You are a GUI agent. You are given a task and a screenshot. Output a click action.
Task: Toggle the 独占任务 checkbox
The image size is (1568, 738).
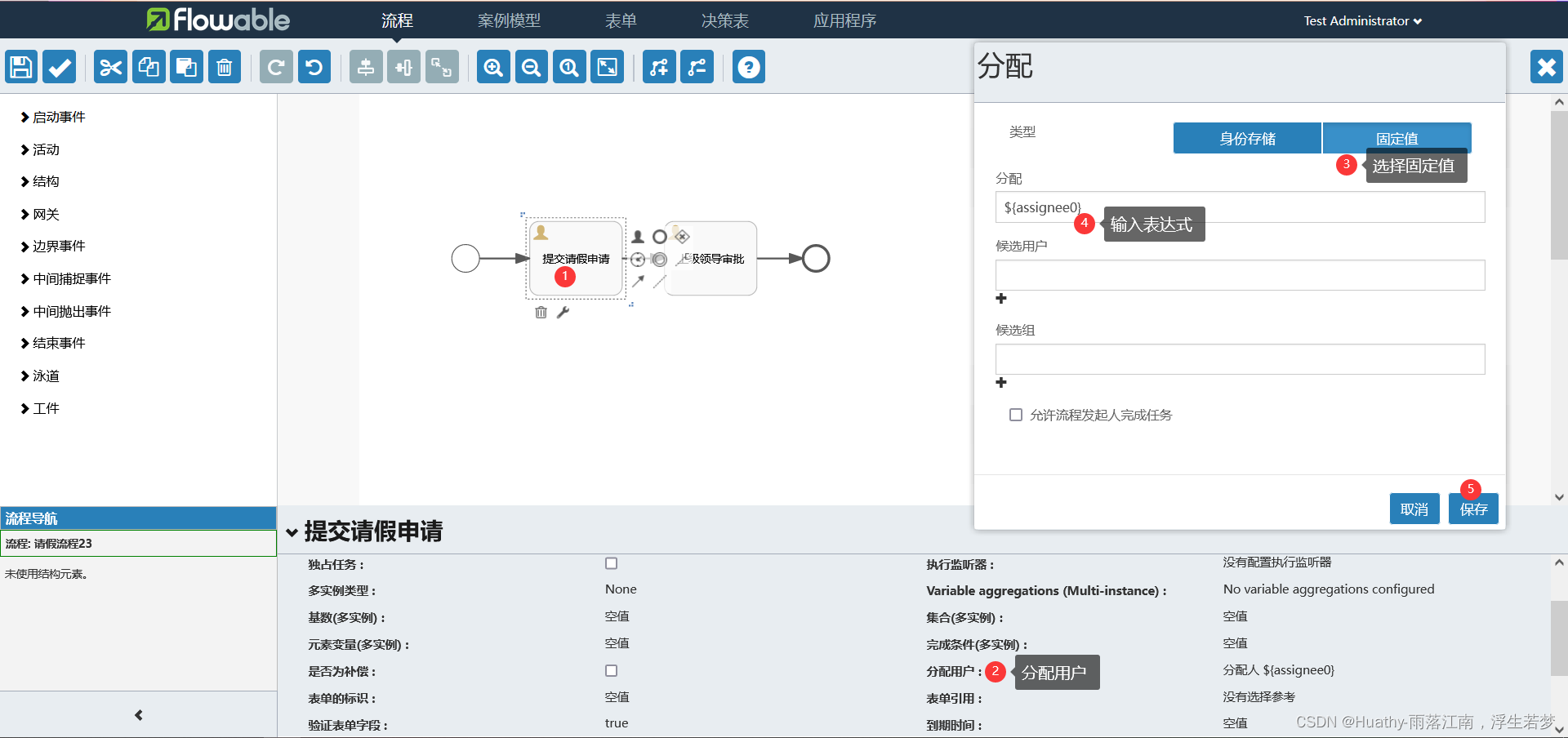pyautogui.click(x=611, y=563)
